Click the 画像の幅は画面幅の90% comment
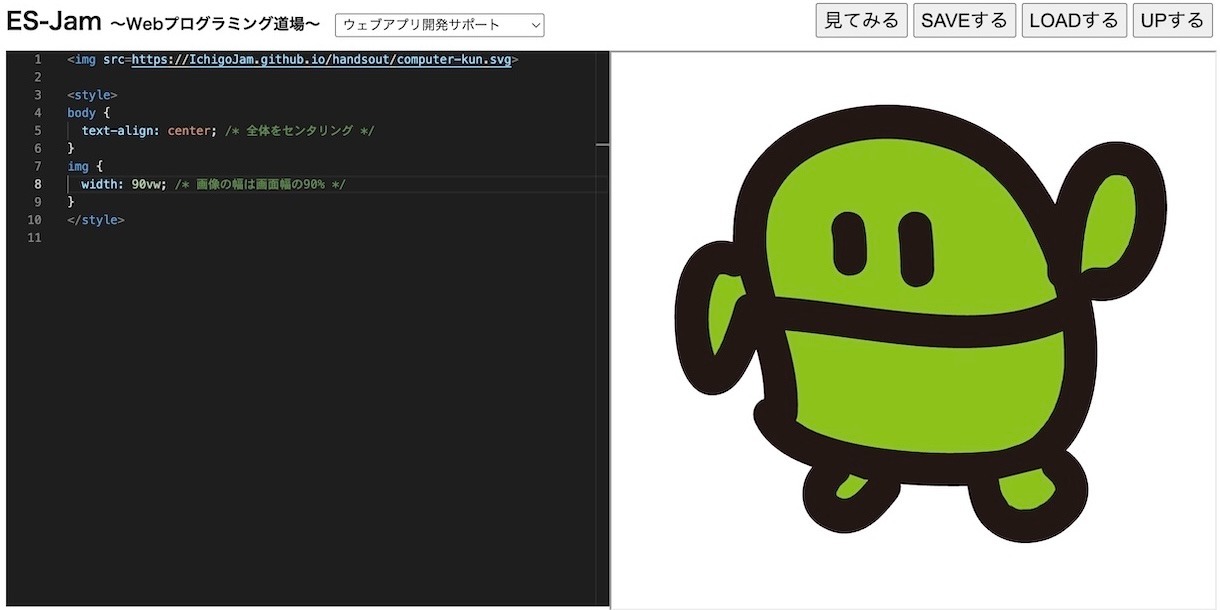 click(x=260, y=184)
